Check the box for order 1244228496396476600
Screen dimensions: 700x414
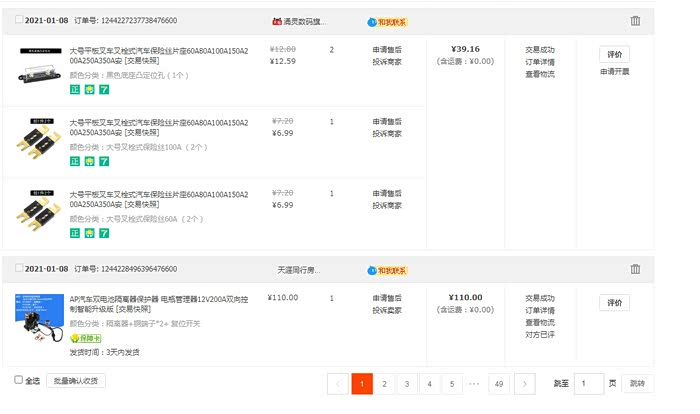(x=19, y=270)
